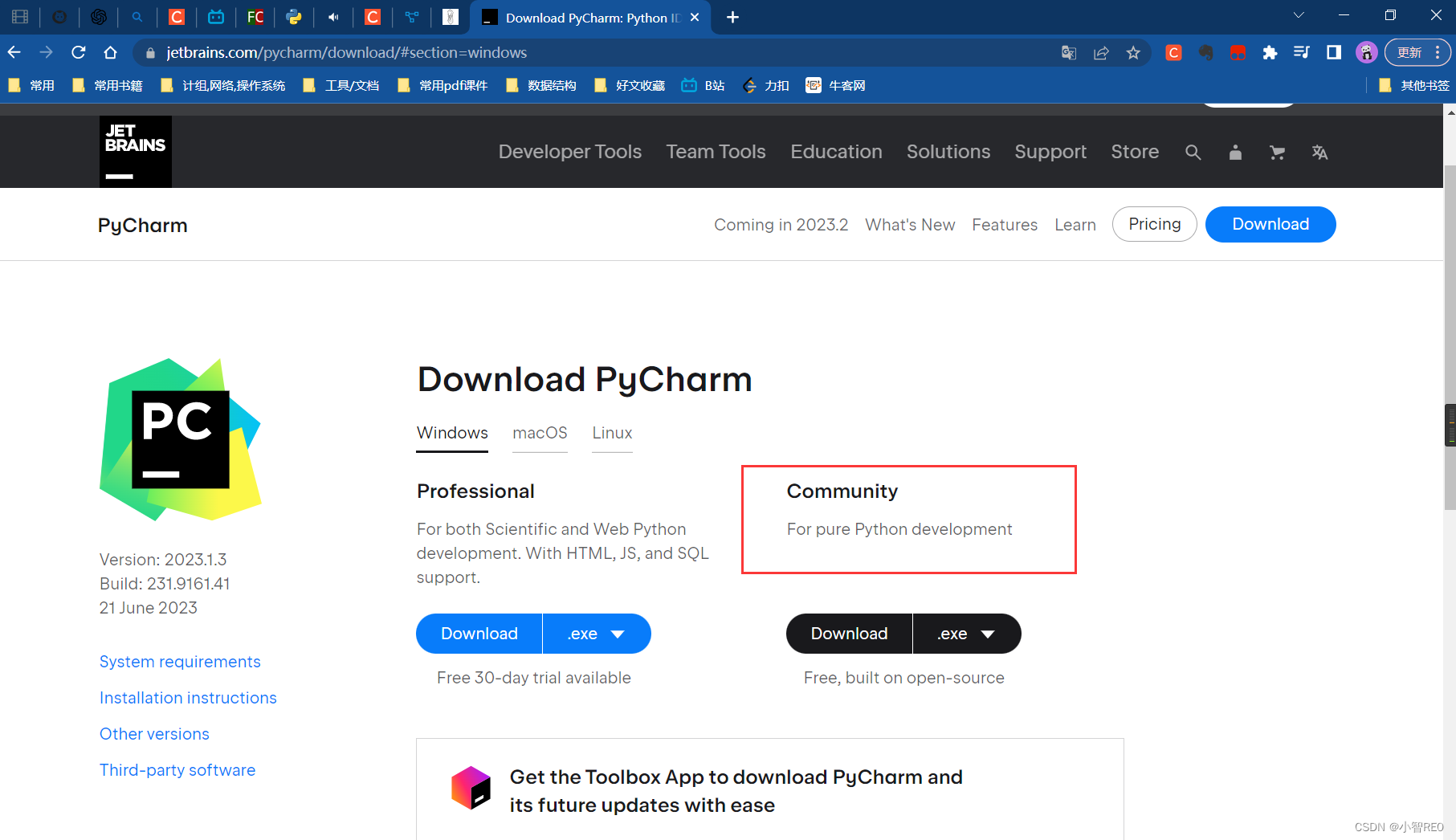Open the red mask extension icon

[x=1238, y=52]
